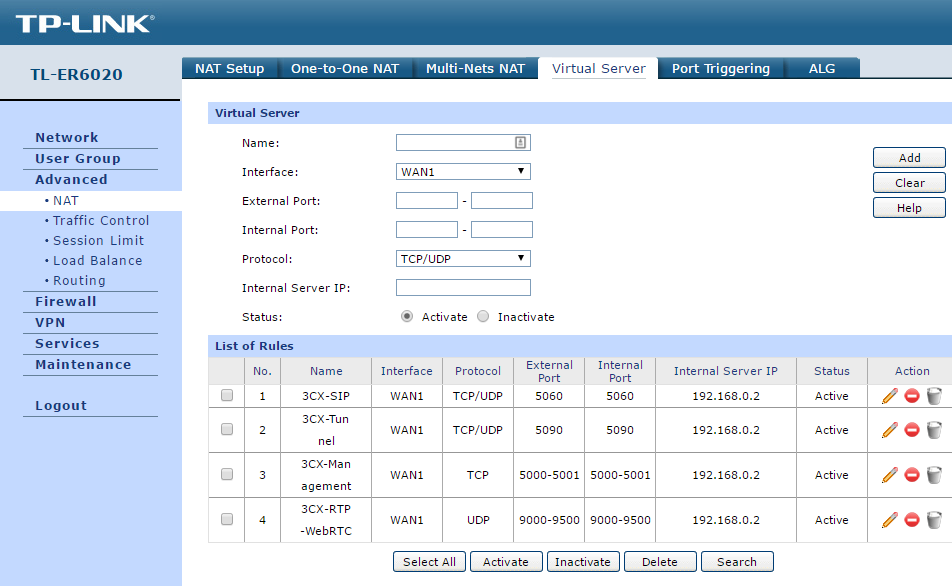This screenshot has height=586, width=952.
Task: Open Help for Virtual Server
Action: pyautogui.click(x=910, y=208)
